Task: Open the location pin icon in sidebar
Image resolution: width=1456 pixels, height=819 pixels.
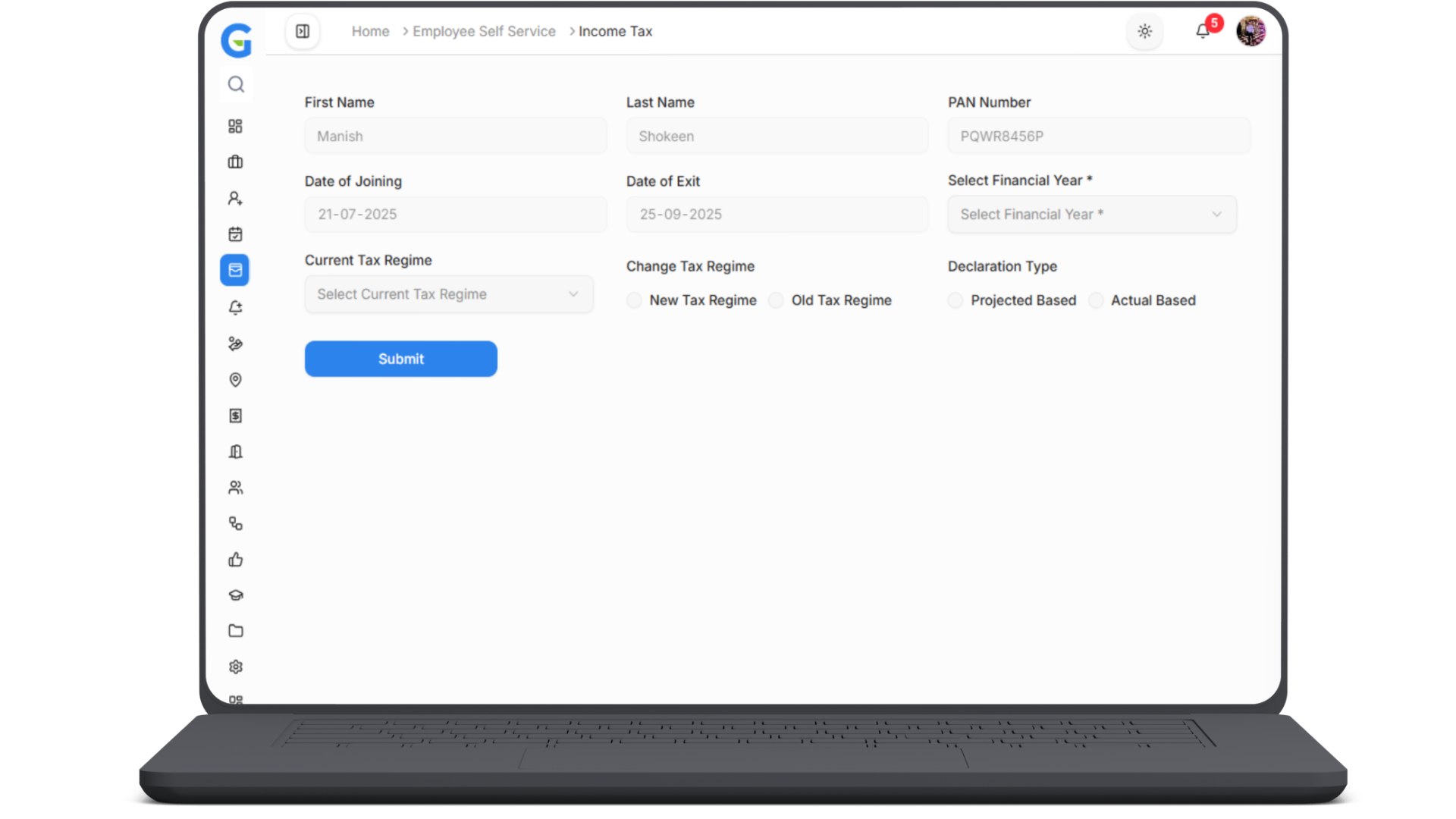Action: (x=235, y=379)
